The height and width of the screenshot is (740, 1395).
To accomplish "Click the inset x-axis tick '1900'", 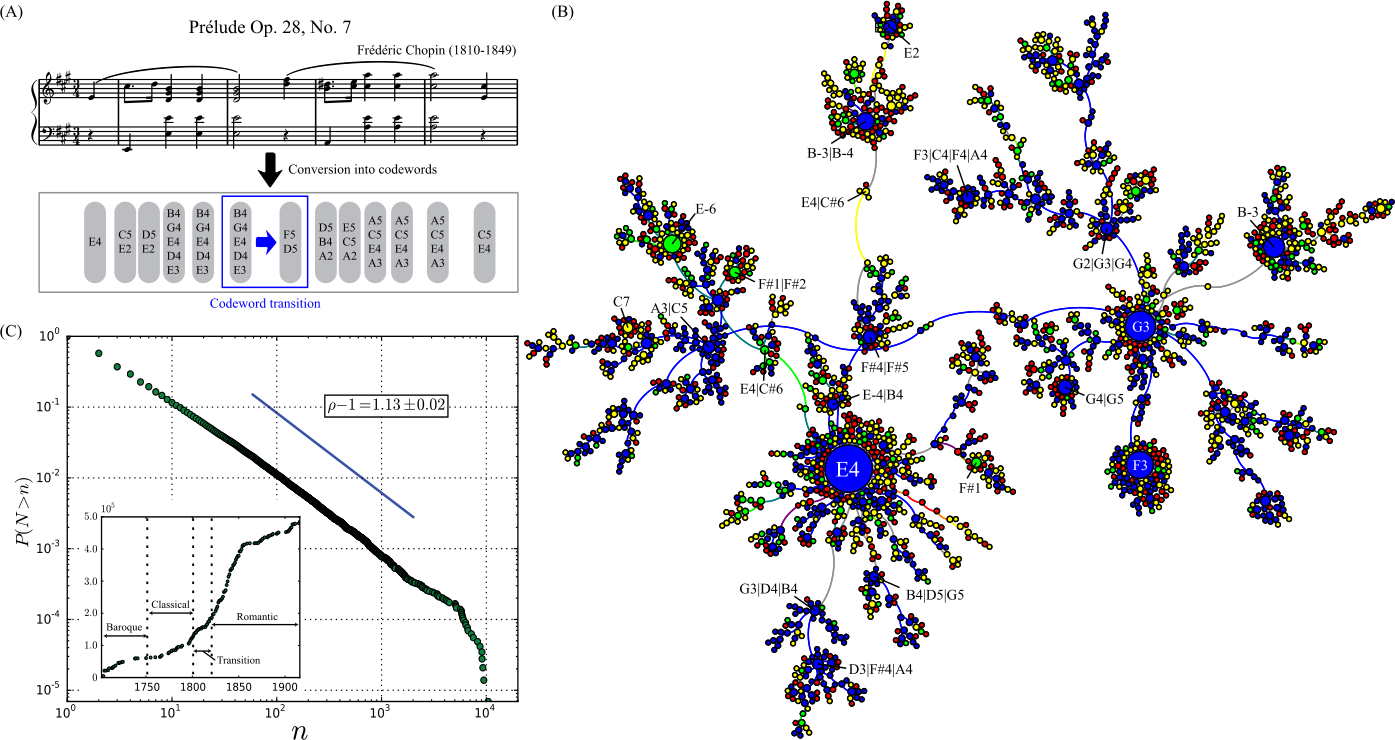I will 284,688.
